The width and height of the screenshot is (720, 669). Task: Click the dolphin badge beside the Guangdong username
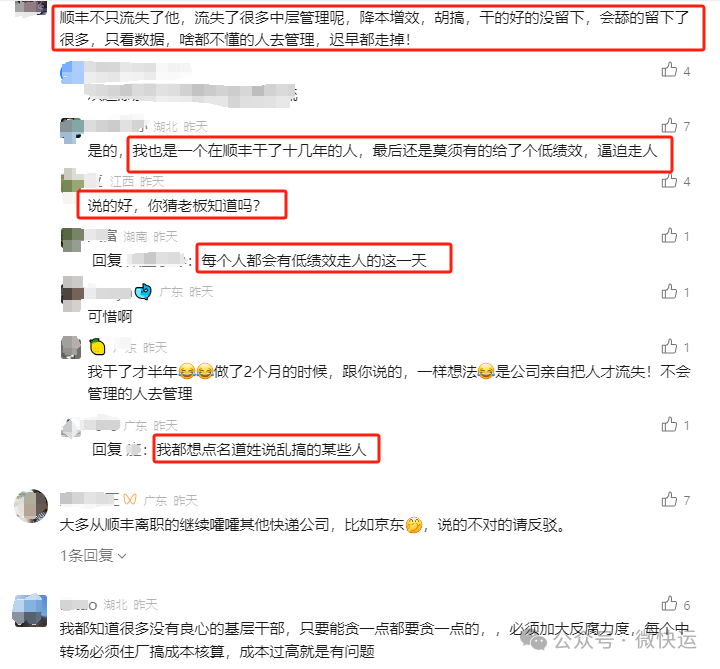coord(143,292)
